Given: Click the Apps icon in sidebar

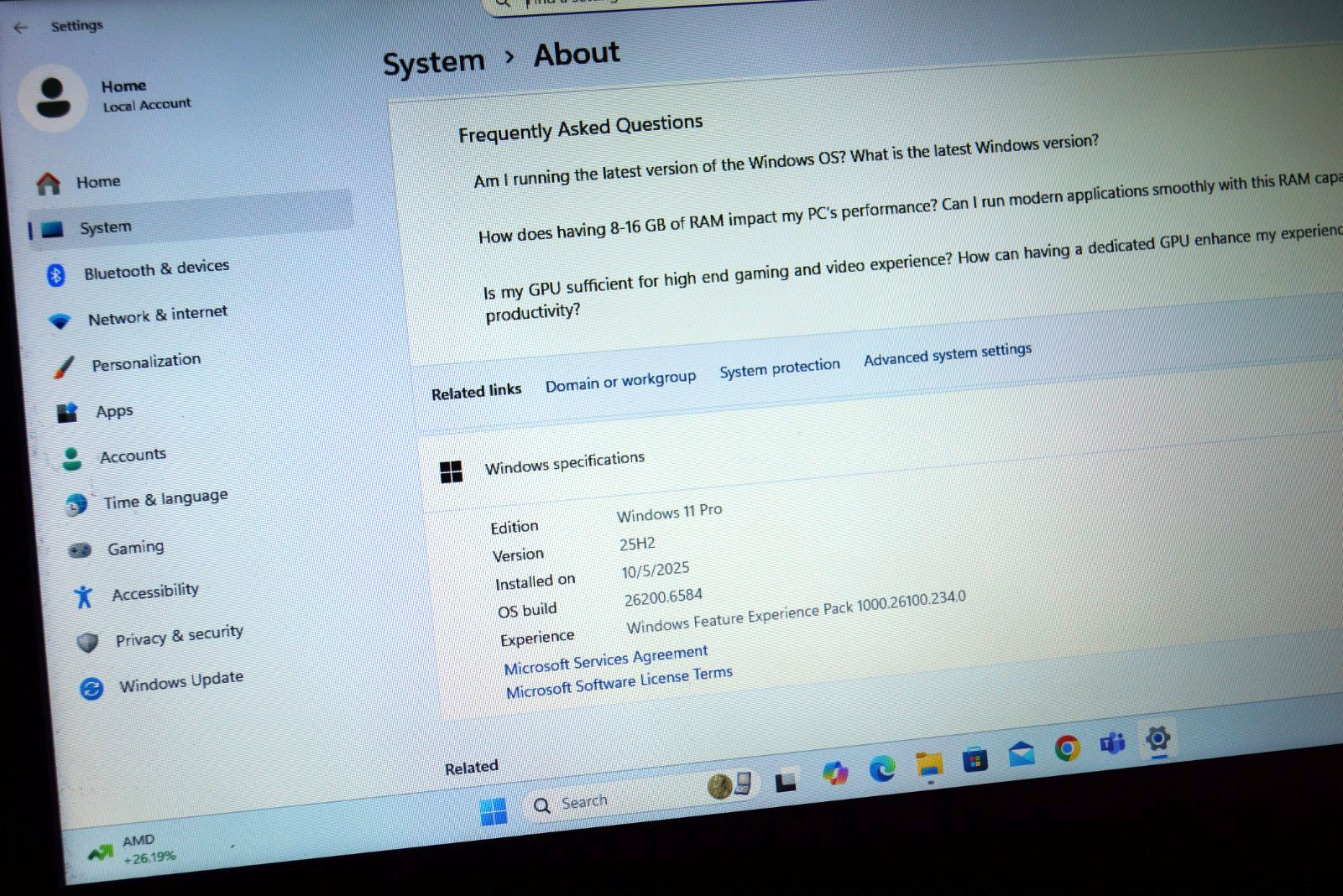Looking at the screenshot, I should click(x=67, y=413).
